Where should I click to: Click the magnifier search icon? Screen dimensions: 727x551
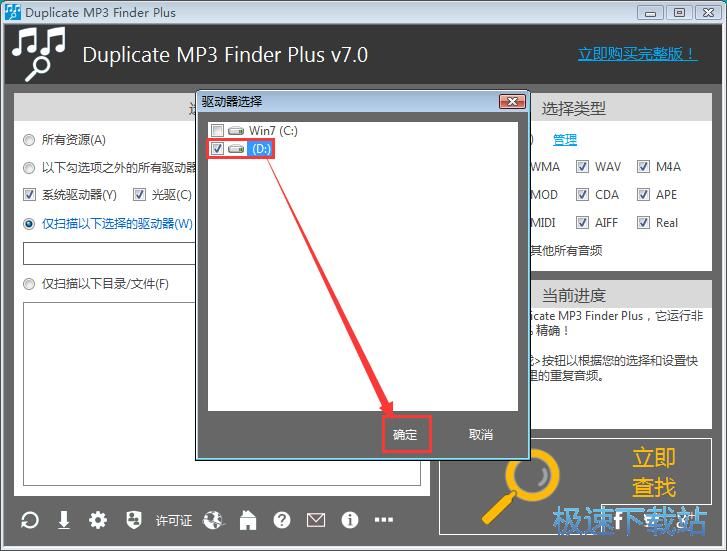tap(522, 485)
